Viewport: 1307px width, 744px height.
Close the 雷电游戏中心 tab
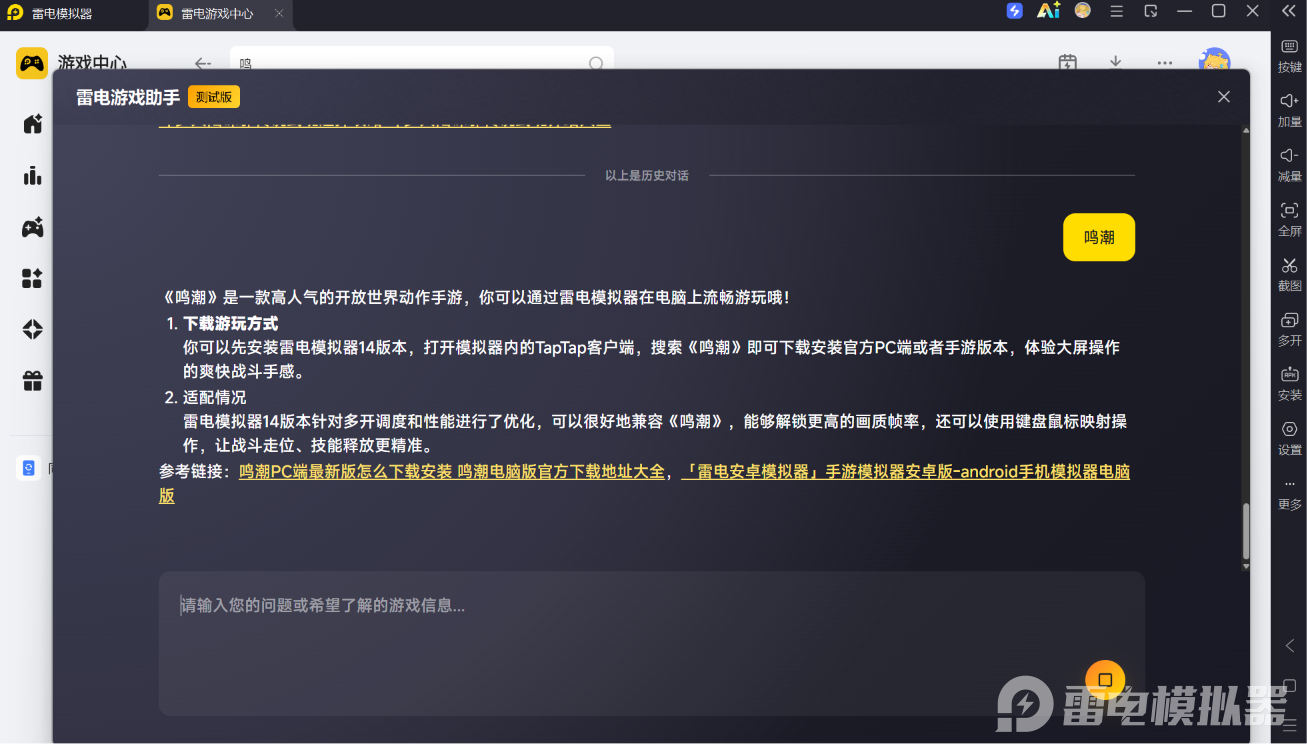click(279, 14)
